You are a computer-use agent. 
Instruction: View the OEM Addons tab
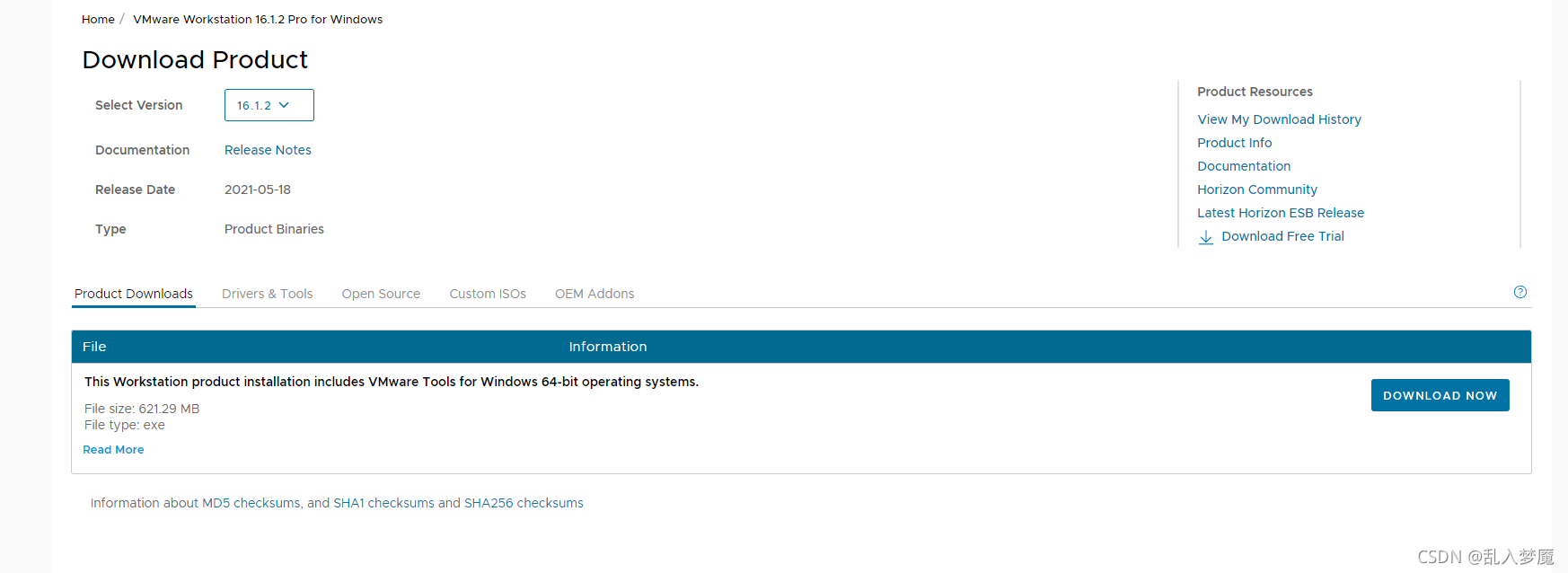click(595, 294)
